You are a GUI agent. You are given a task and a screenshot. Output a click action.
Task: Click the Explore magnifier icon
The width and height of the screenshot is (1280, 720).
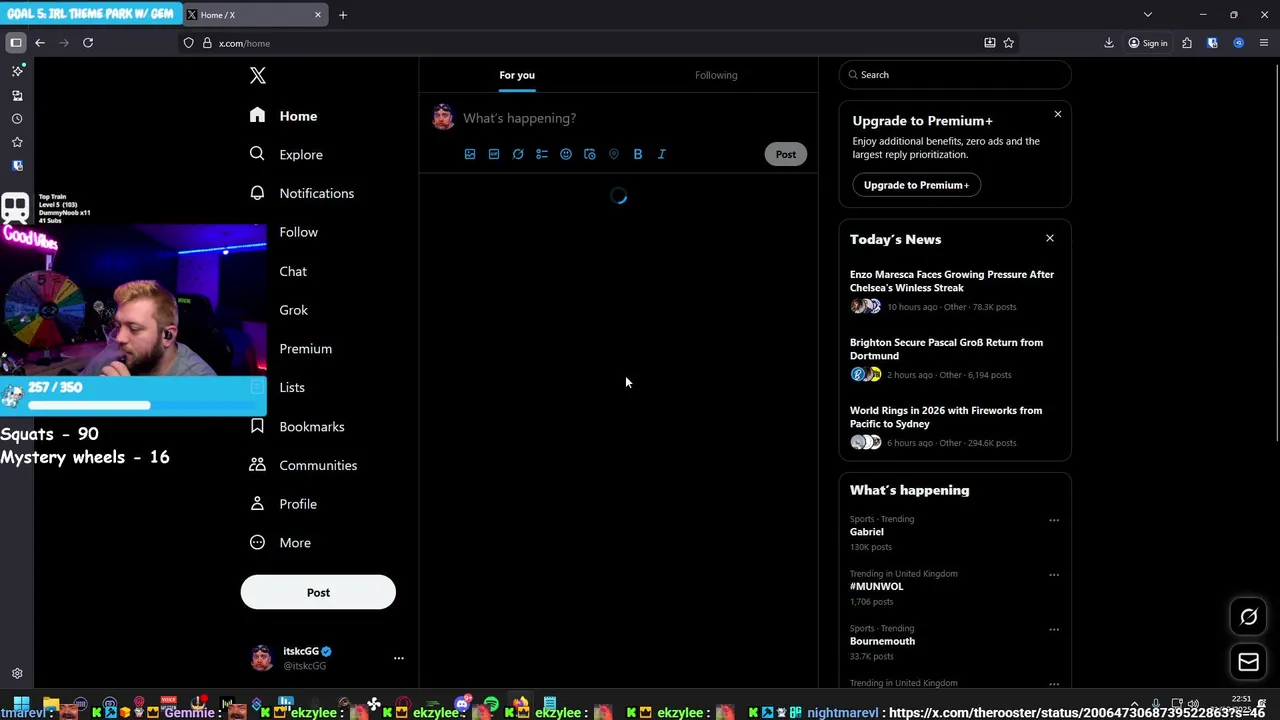click(257, 154)
